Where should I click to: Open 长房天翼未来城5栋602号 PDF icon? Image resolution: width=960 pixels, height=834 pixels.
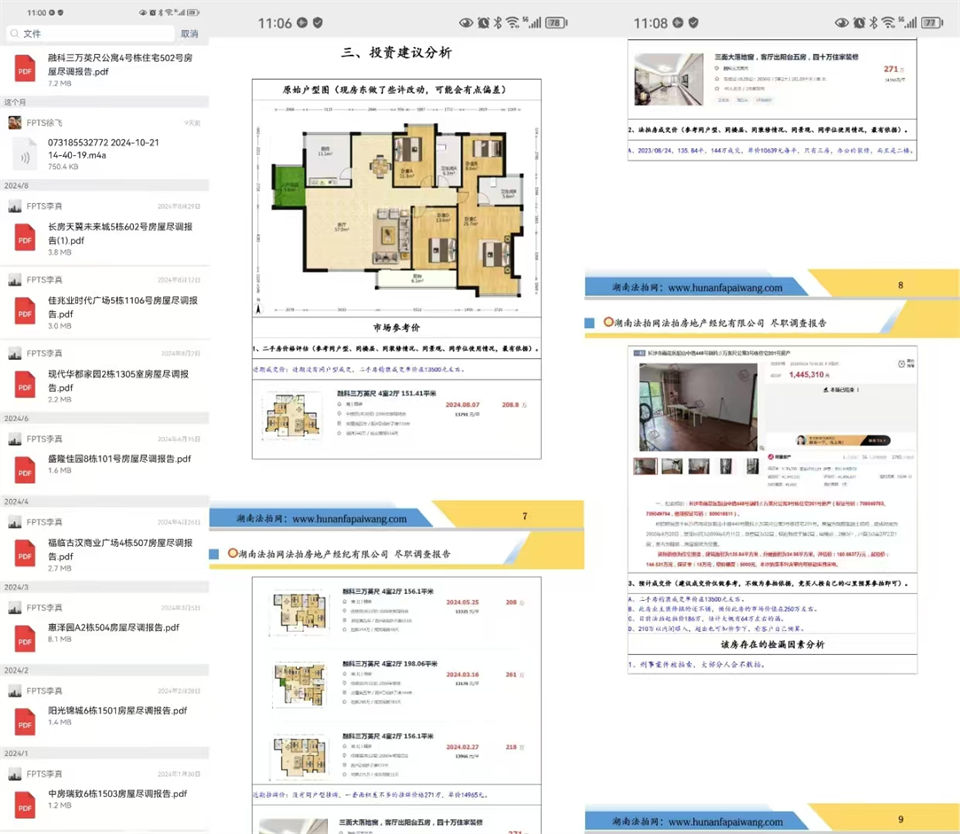(24, 238)
